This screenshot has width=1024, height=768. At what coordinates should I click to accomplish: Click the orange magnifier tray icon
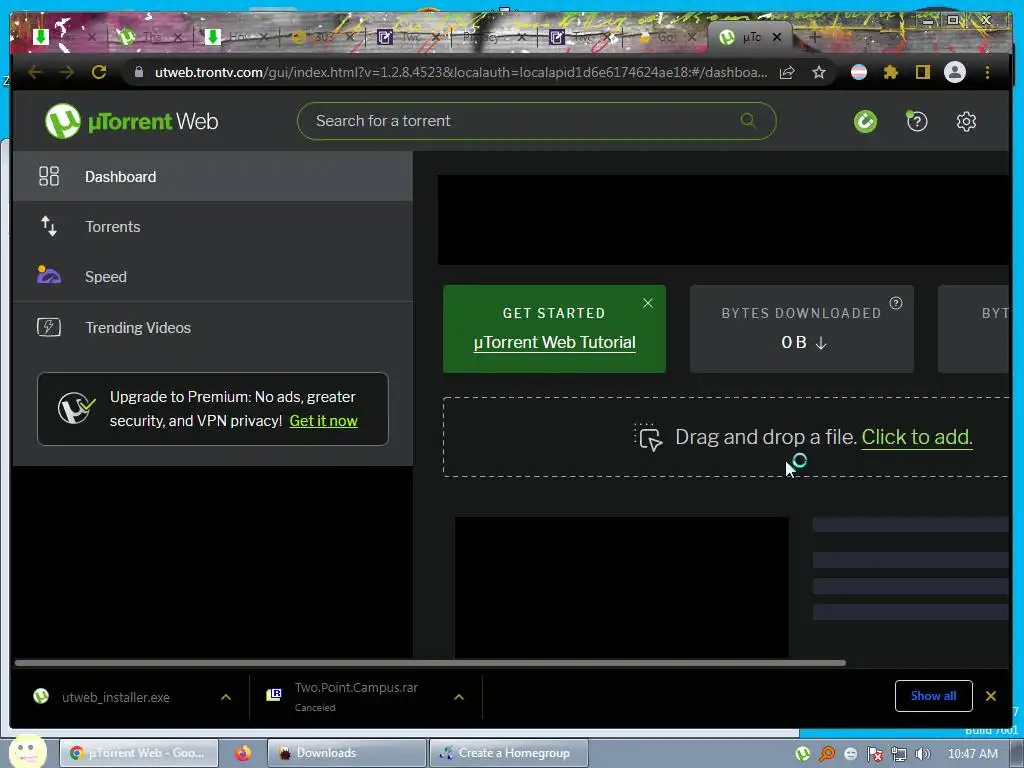pyautogui.click(x=827, y=754)
